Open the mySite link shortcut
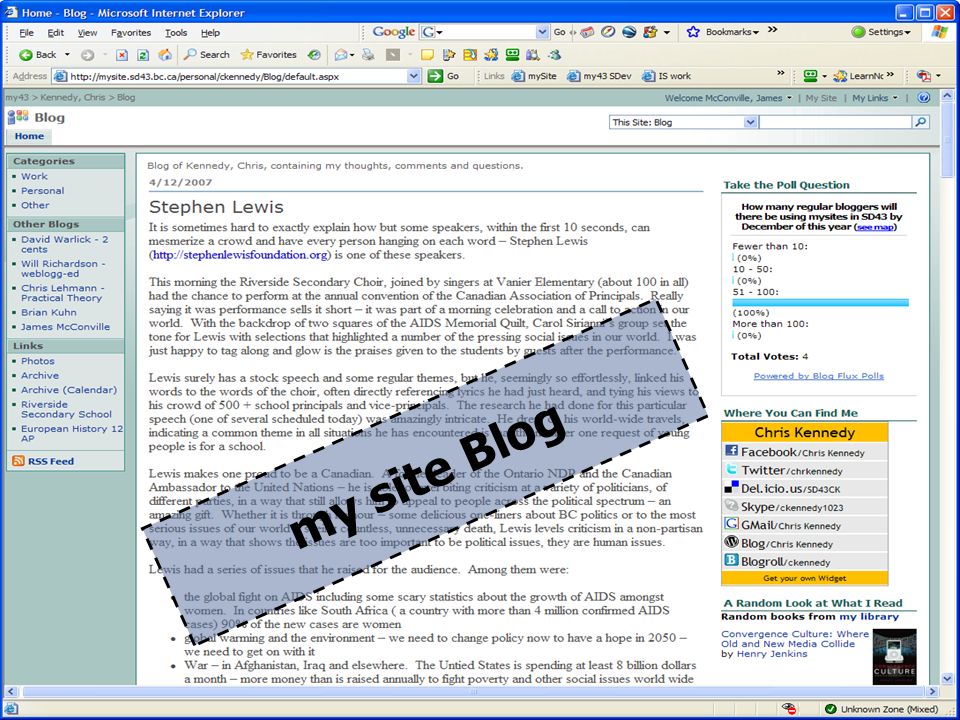Screen dimensions: 960x720 534,76
